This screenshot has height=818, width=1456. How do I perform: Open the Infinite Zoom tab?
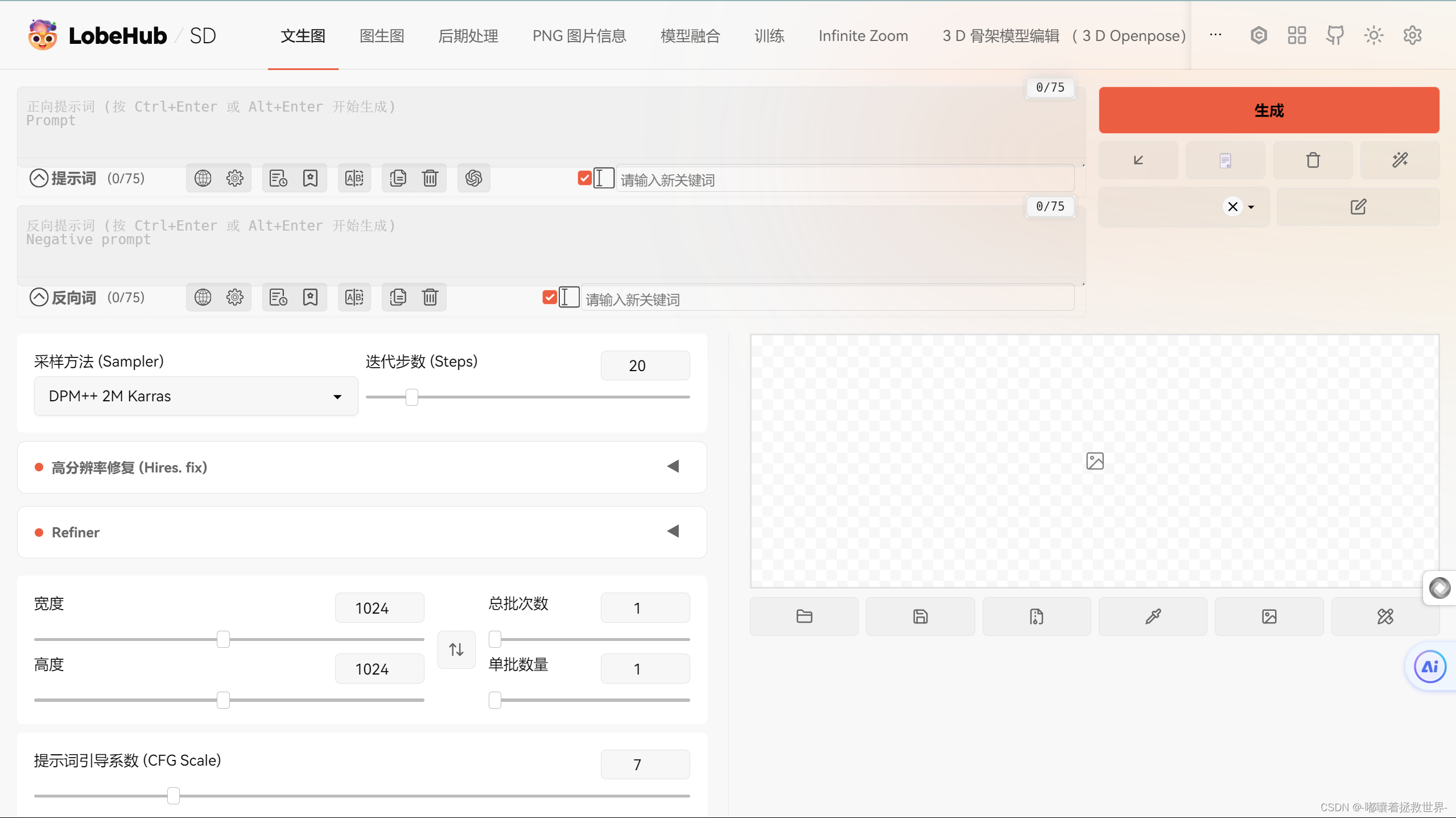pyautogui.click(x=863, y=36)
